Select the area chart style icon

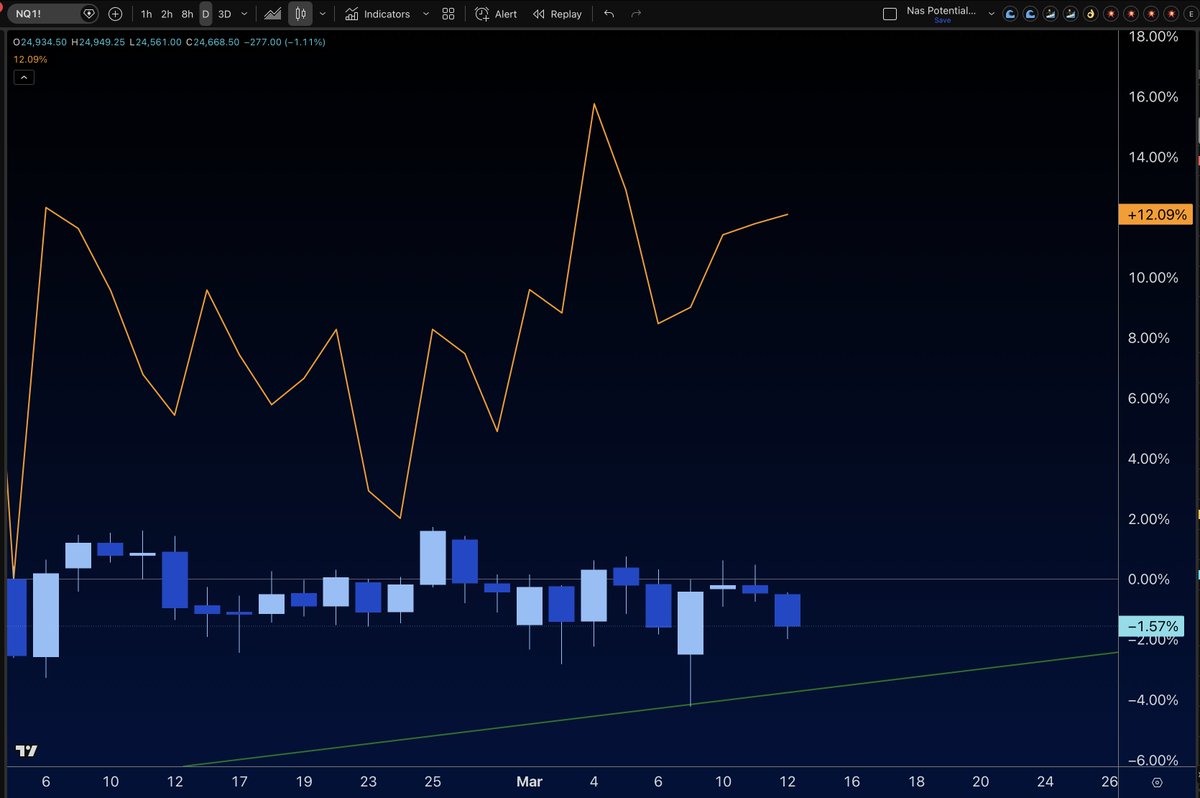272,14
